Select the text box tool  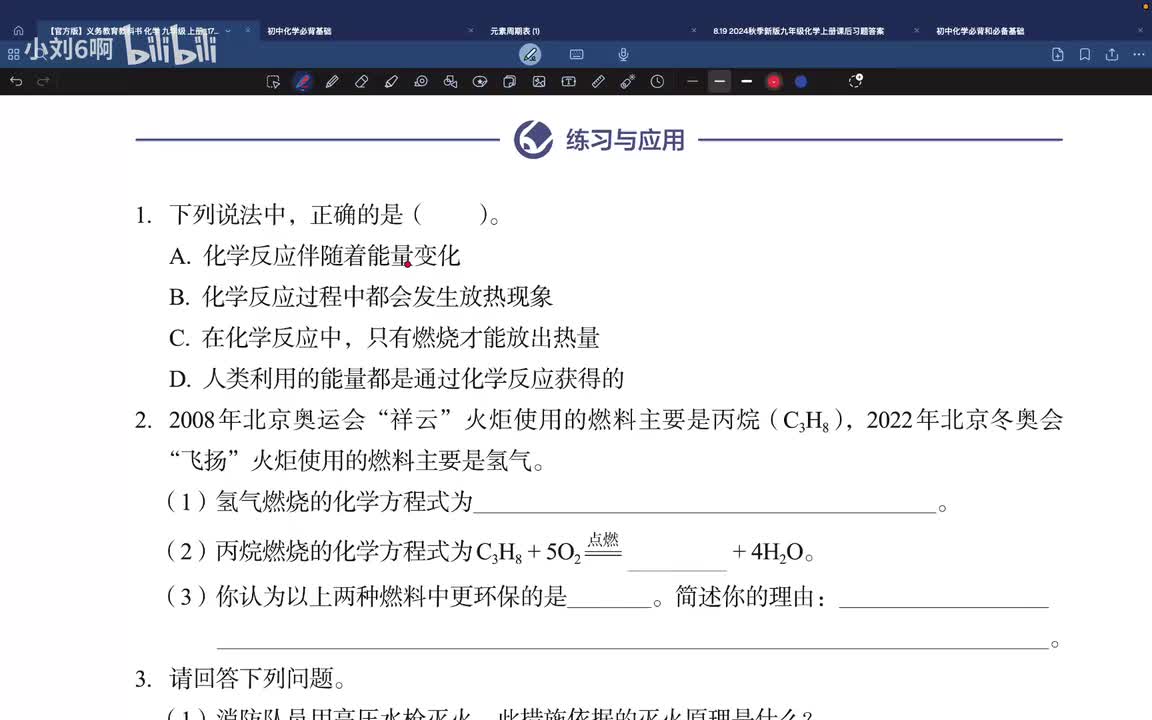[x=569, y=82]
